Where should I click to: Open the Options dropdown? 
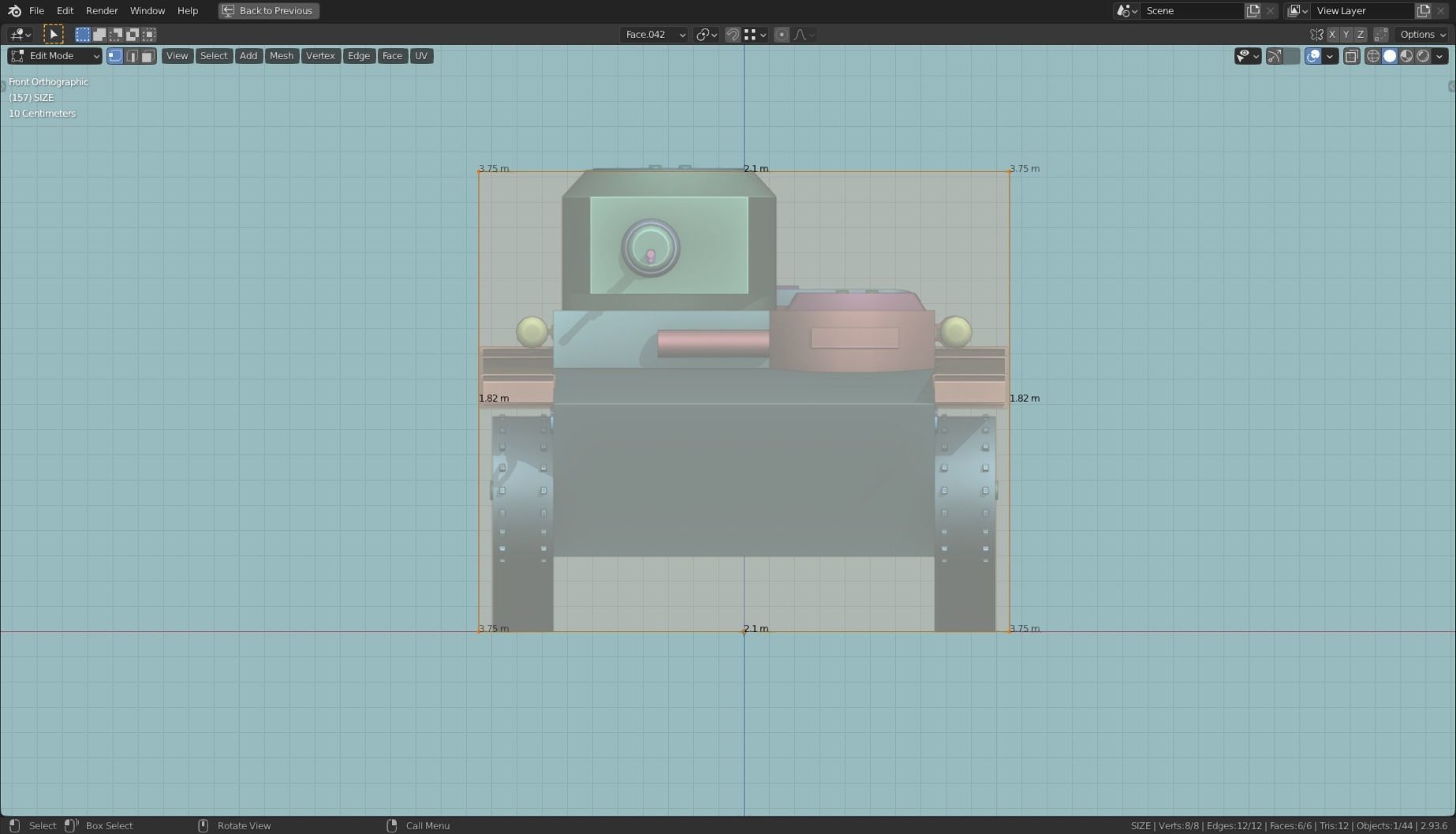coord(1423,34)
